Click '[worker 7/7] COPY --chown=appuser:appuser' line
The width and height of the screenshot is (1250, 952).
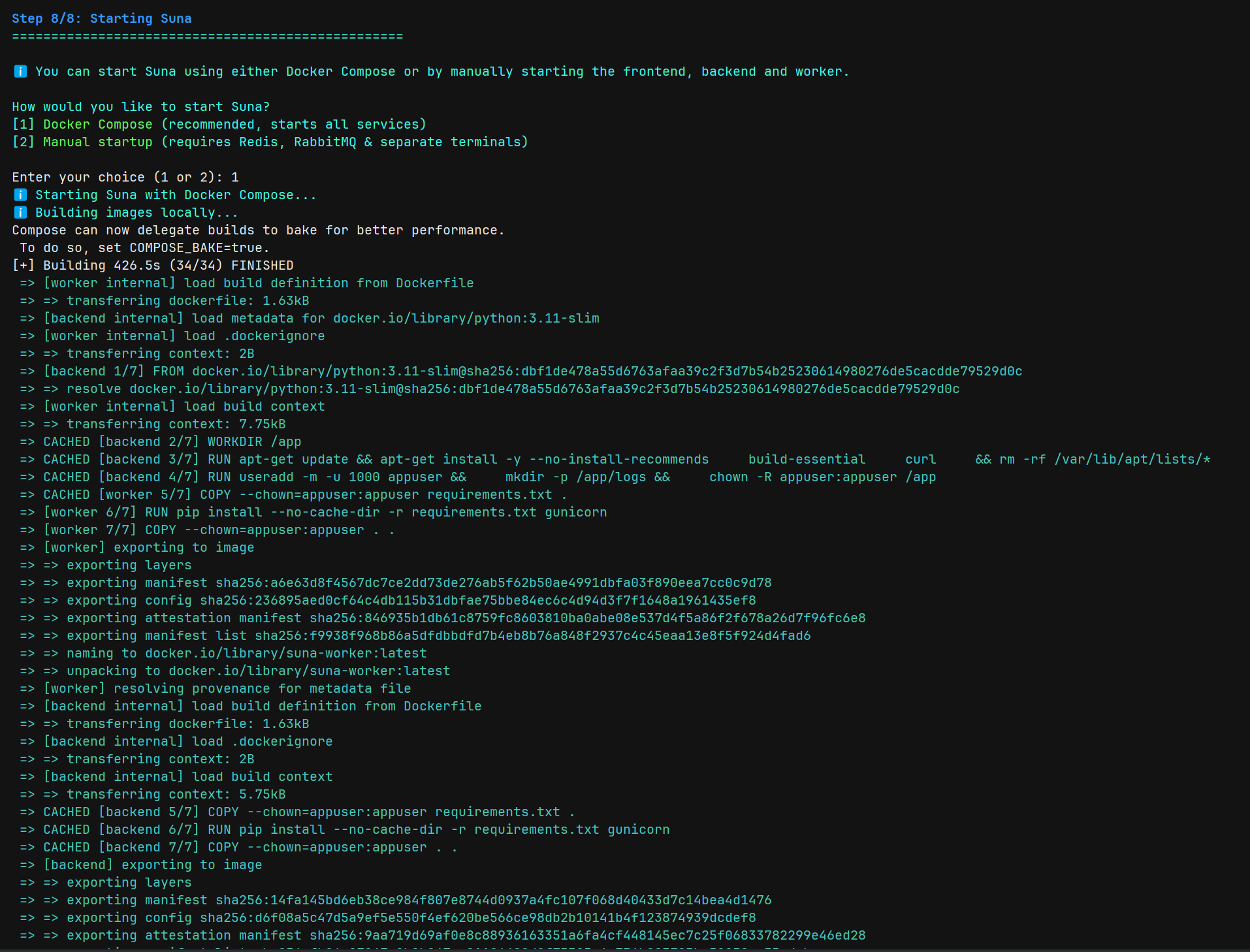point(208,530)
